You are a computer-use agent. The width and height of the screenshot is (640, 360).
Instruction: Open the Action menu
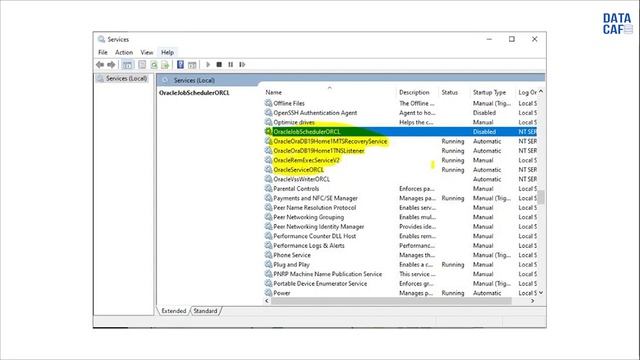pos(124,52)
